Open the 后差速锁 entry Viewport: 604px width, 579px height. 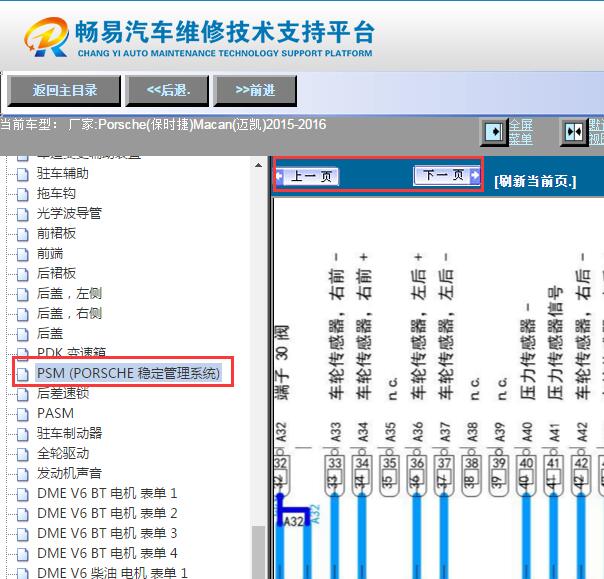point(63,393)
